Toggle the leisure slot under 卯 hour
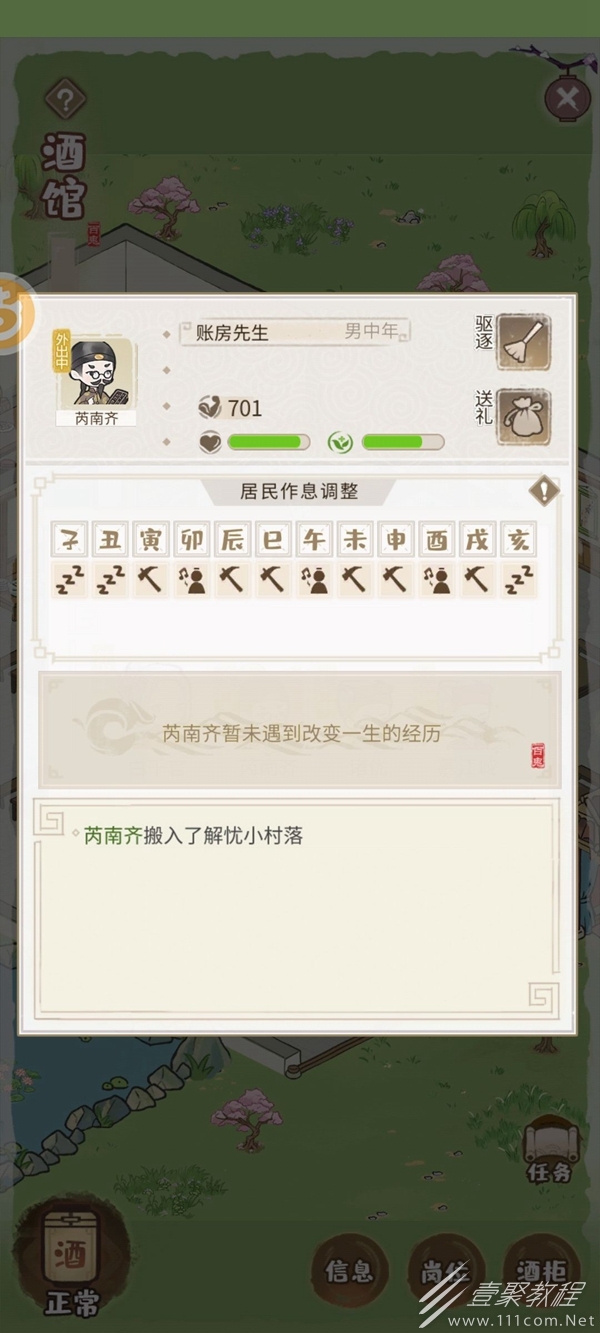 pos(192,579)
